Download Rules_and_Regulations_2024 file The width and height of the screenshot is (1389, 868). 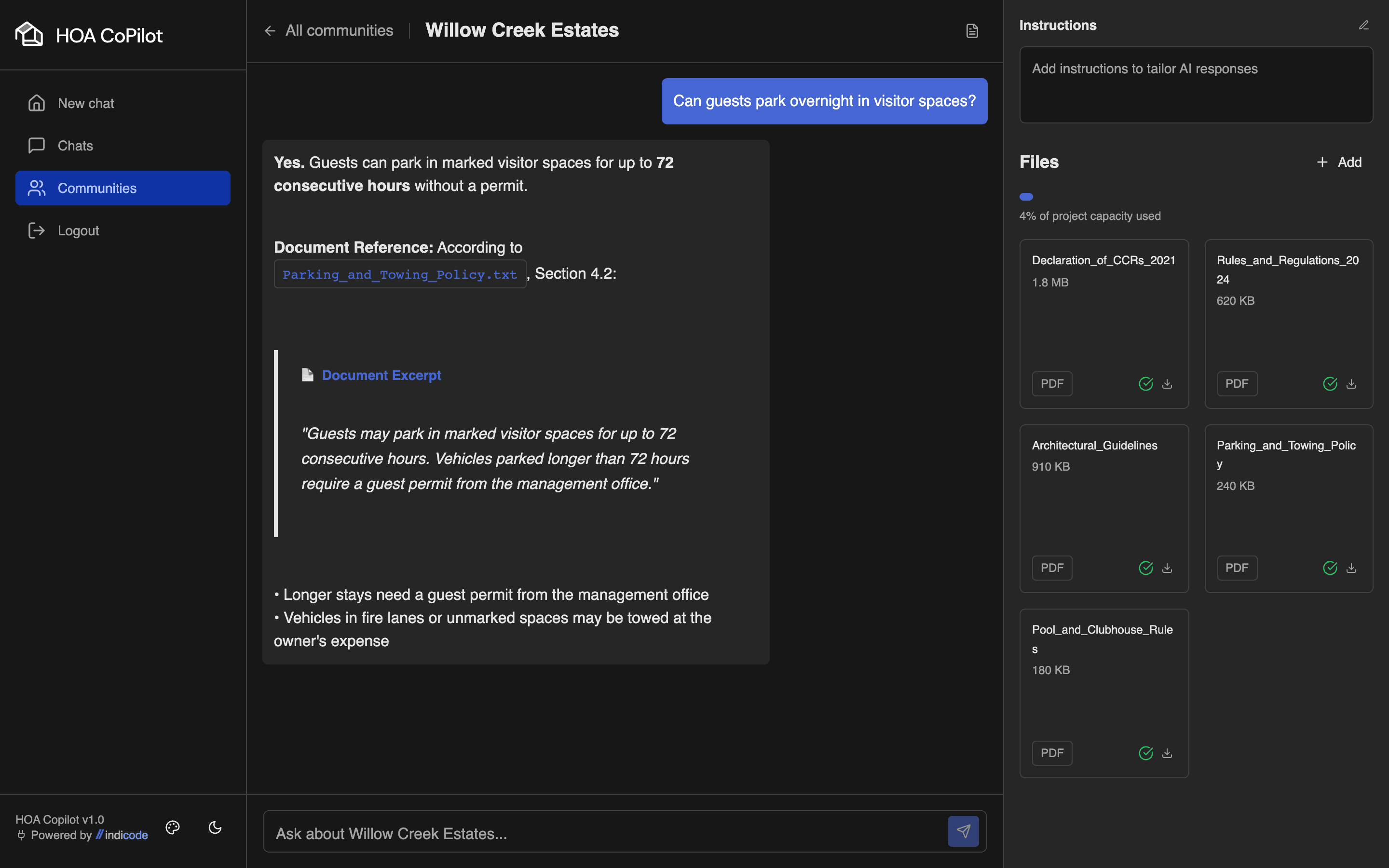[x=1351, y=384]
